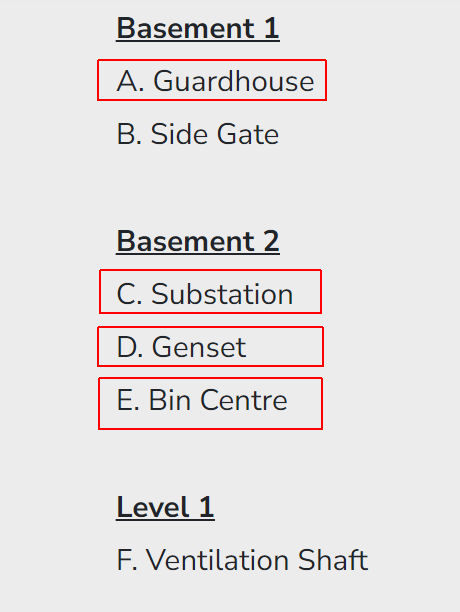The width and height of the screenshot is (460, 612).
Task: Click the word Gate in Side Gate
Action: coord(248,134)
